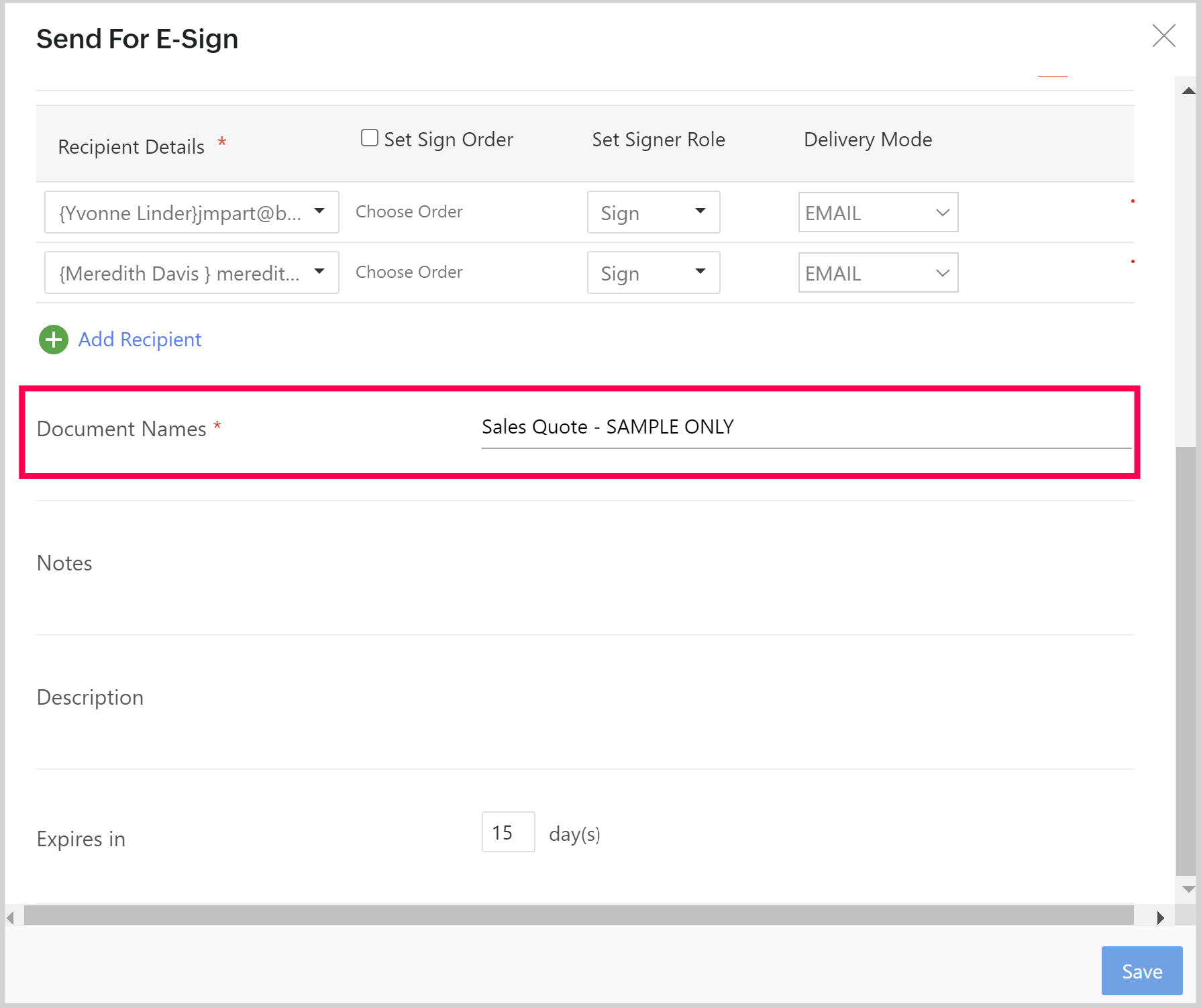
Task: Click the green Add Recipient plus icon
Action: pos(54,340)
